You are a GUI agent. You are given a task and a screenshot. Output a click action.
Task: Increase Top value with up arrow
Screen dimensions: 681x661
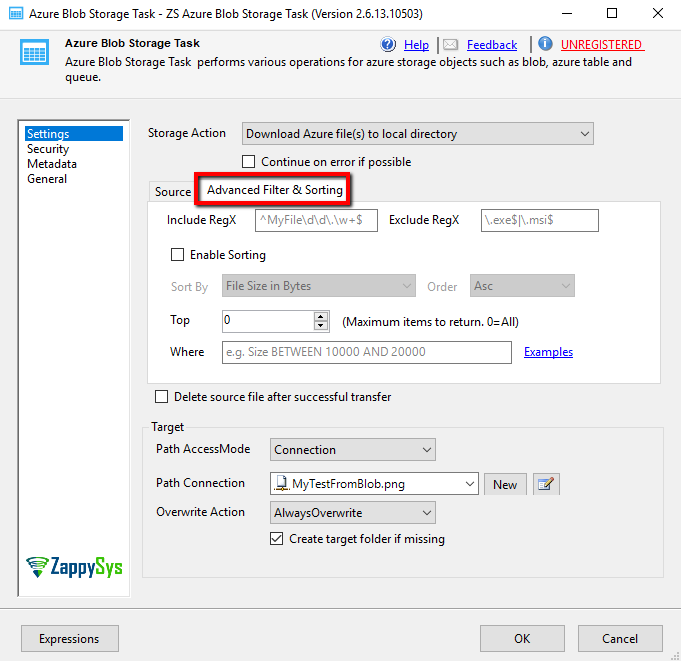click(x=321, y=317)
